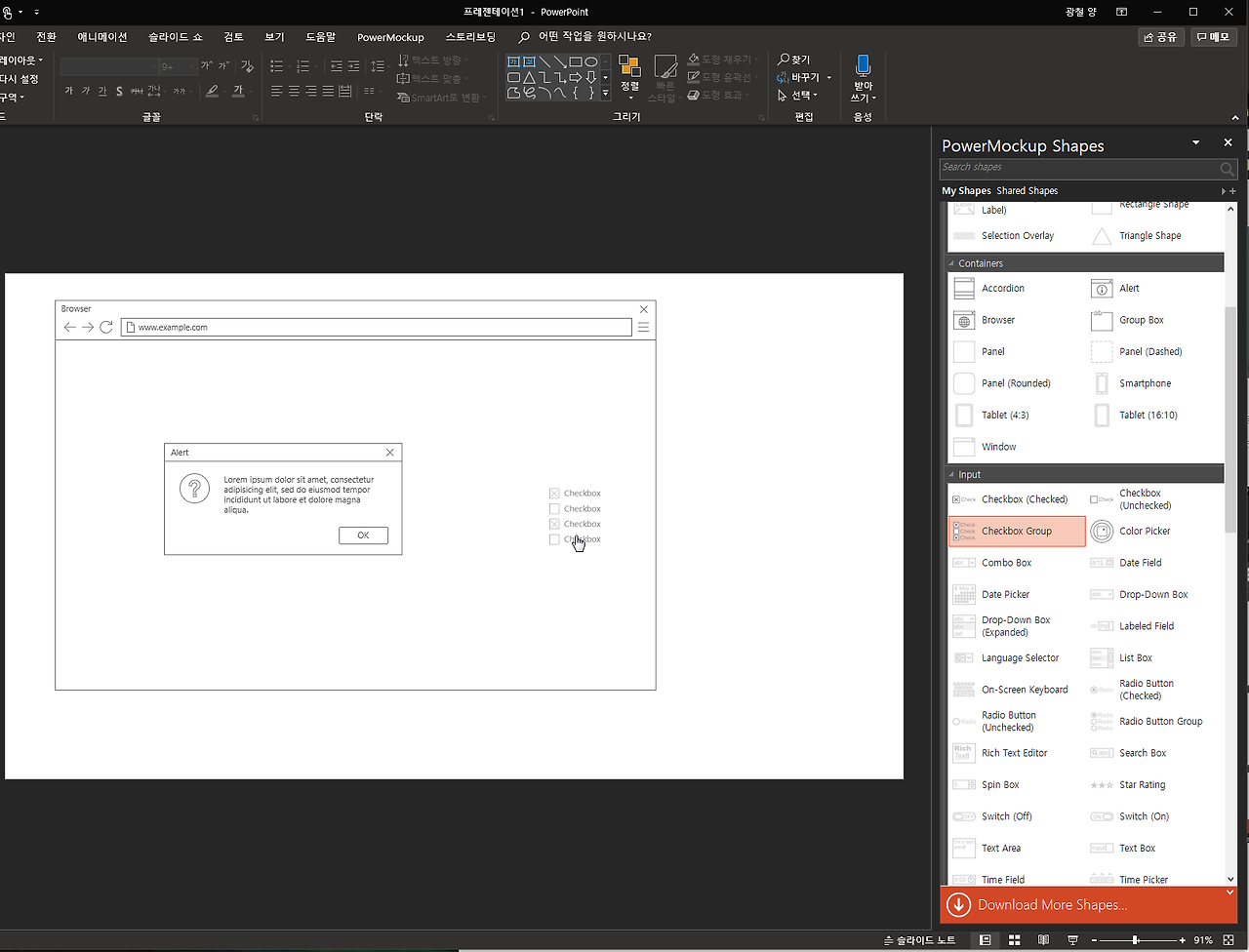Image resolution: width=1249 pixels, height=952 pixels.
Task: Open the PowerMockup panel options dropdown arrow
Action: click(x=1196, y=143)
